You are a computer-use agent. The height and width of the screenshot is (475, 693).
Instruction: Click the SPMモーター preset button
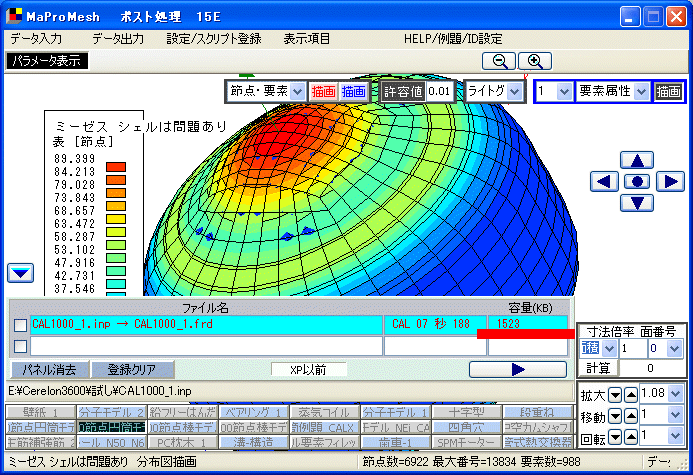(x=467, y=442)
